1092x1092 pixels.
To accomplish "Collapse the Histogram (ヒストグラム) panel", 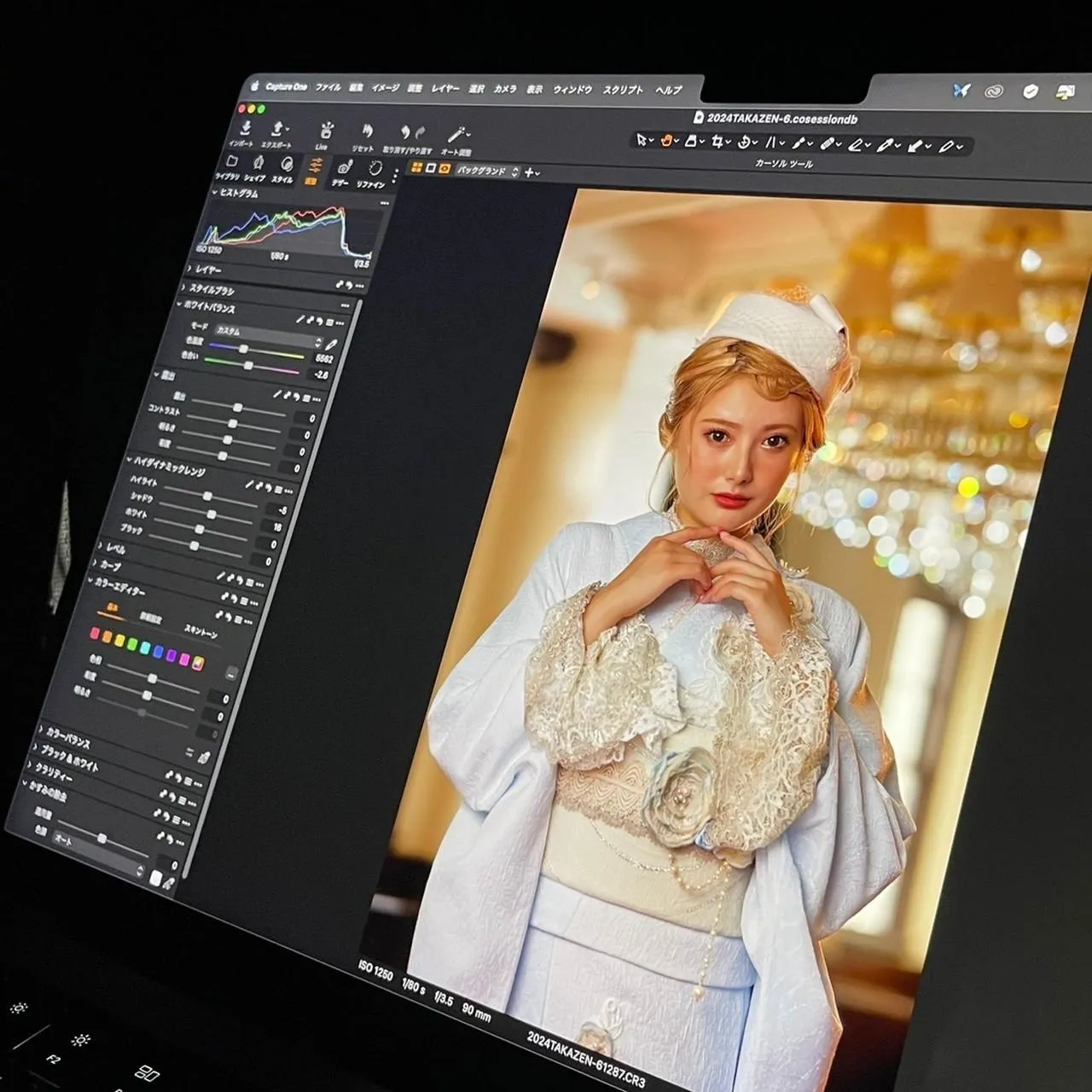I will pyautogui.click(x=215, y=193).
